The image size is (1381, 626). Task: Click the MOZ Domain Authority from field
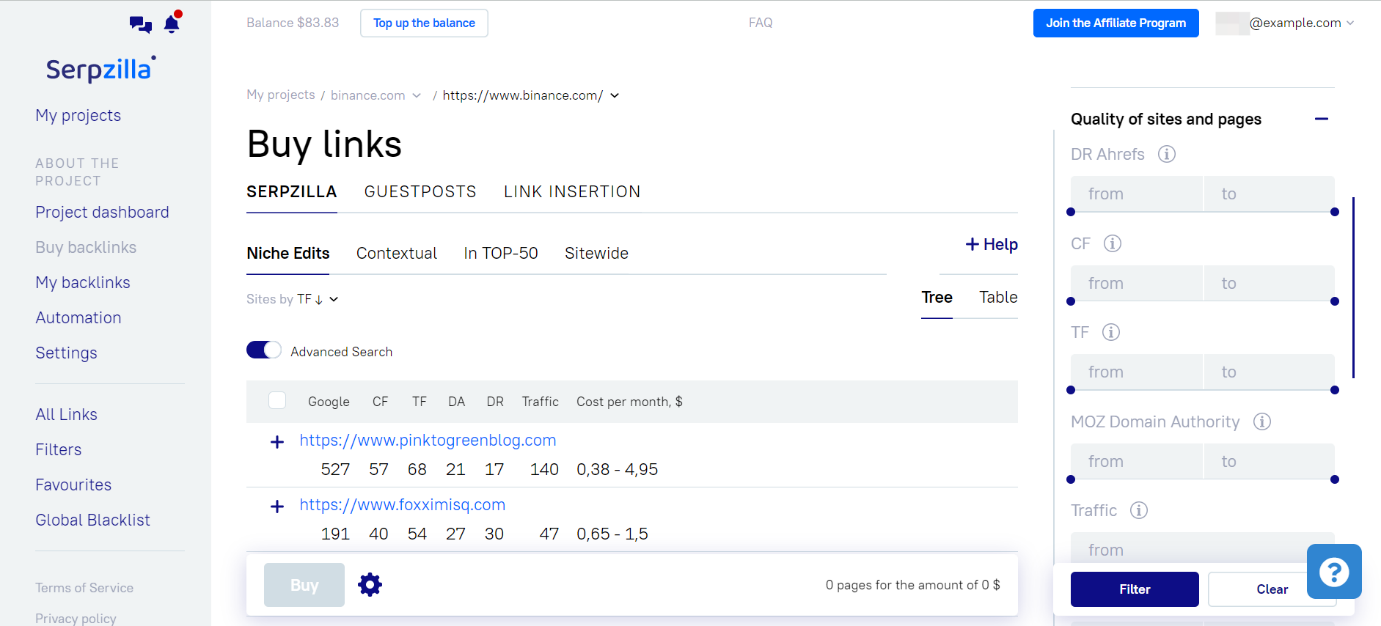click(x=1136, y=461)
